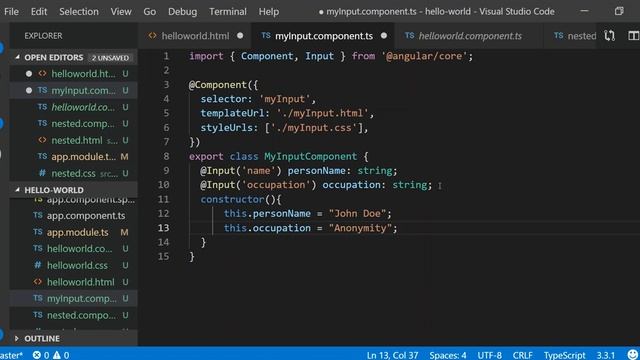Select nested.css in Open Editors
Viewport: 640px width, 360px height.
[x=73, y=173]
